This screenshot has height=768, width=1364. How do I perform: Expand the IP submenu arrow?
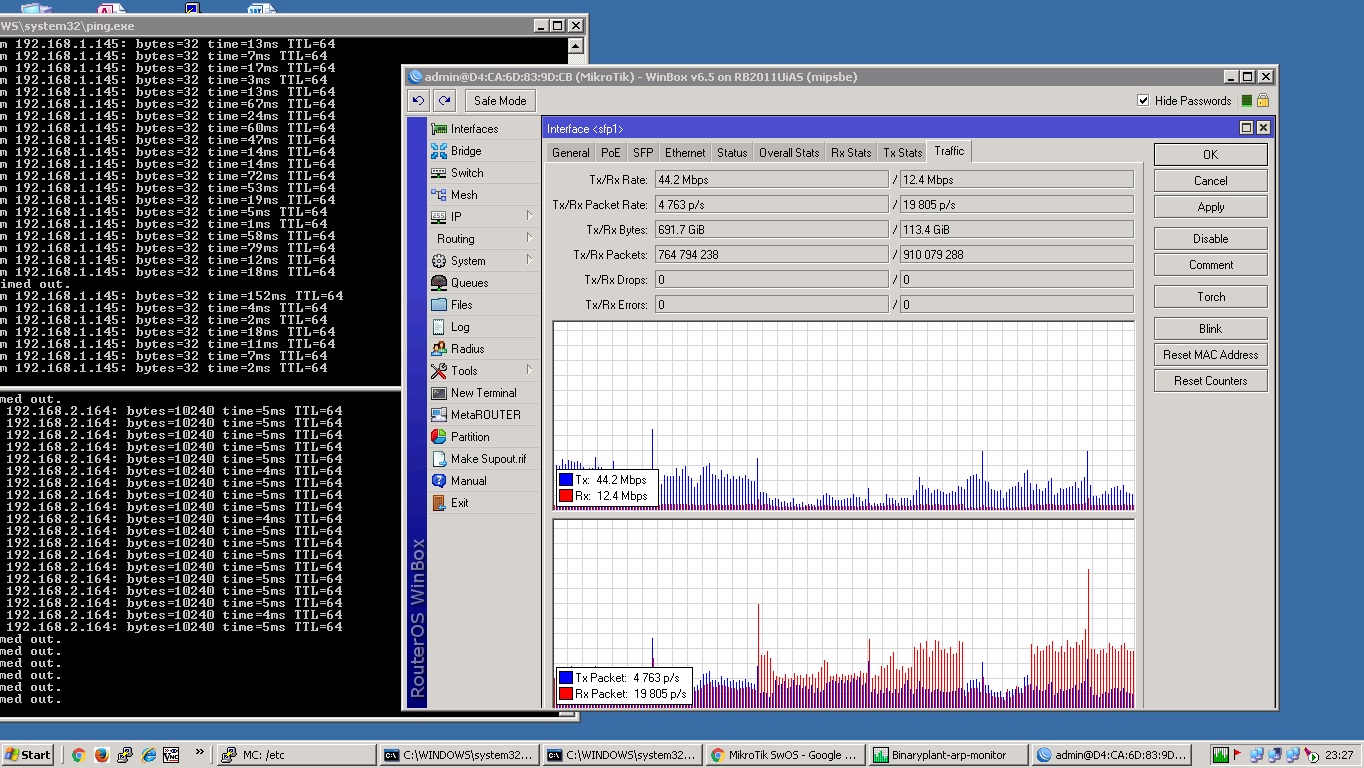pyautogui.click(x=529, y=216)
